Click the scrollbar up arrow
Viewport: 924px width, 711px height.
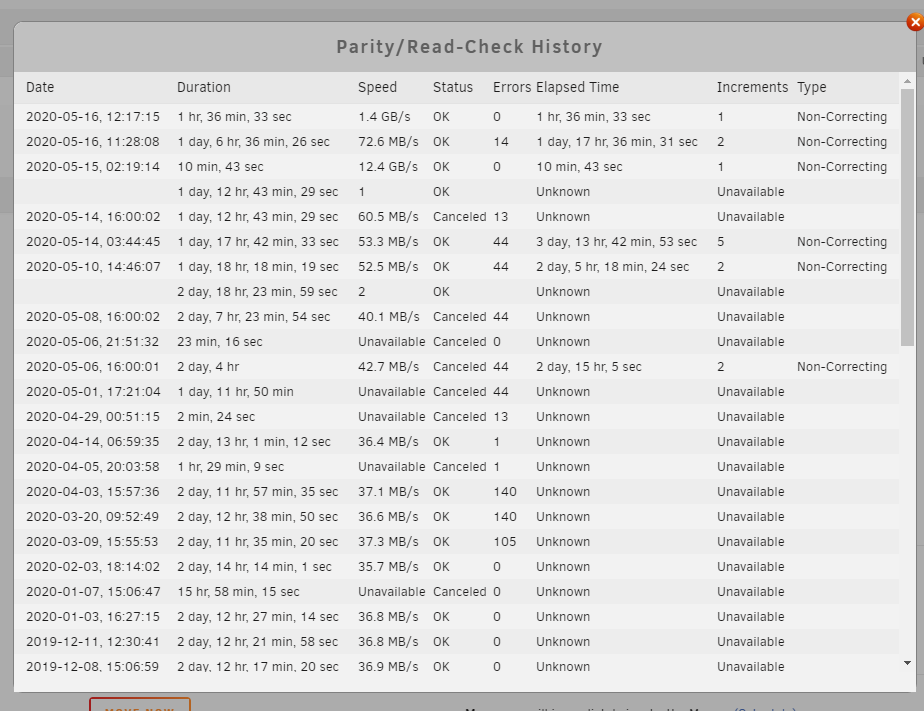click(x=908, y=81)
